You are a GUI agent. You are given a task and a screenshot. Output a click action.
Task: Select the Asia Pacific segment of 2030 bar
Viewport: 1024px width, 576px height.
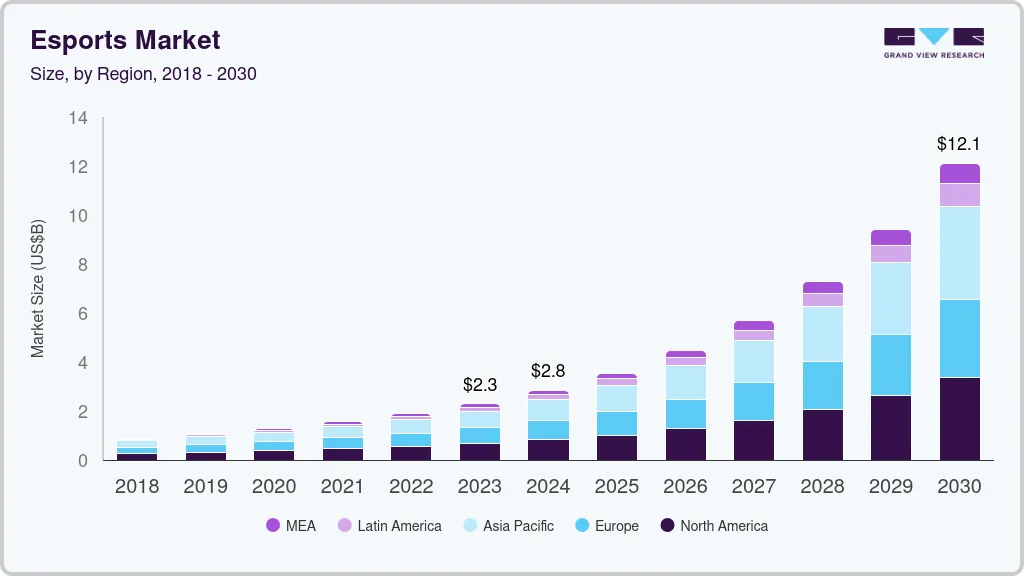coord(959,252)
